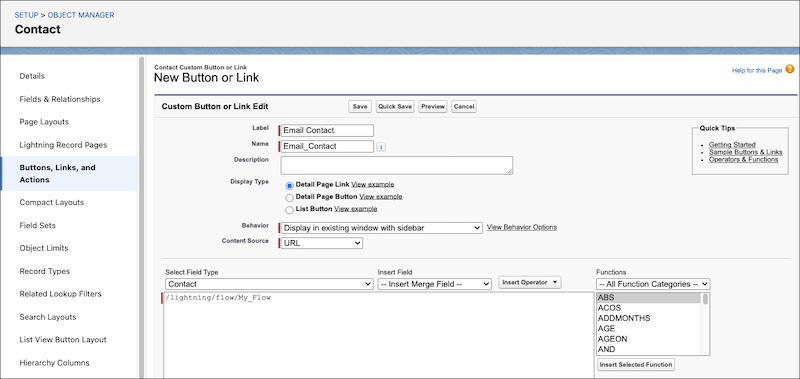Viewport: 800px width, 379px height.
Task: Click the Name input field
Action: coord(327,146)
